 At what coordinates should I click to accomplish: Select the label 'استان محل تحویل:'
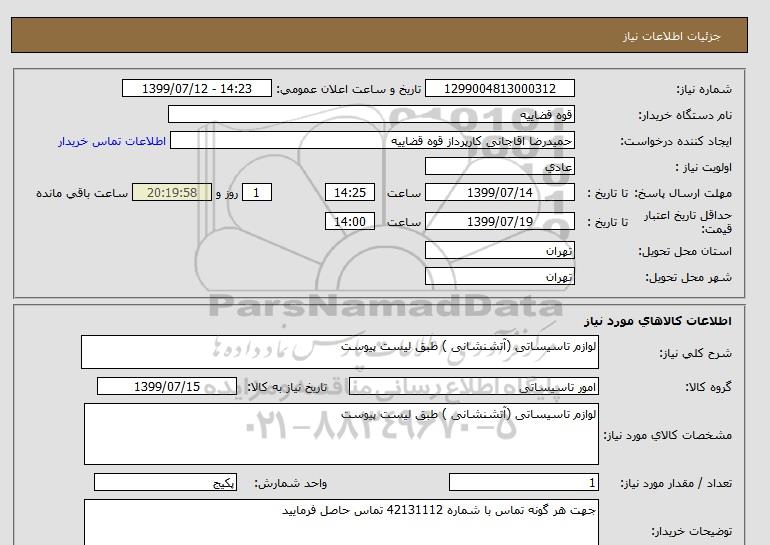click(685, 251)
